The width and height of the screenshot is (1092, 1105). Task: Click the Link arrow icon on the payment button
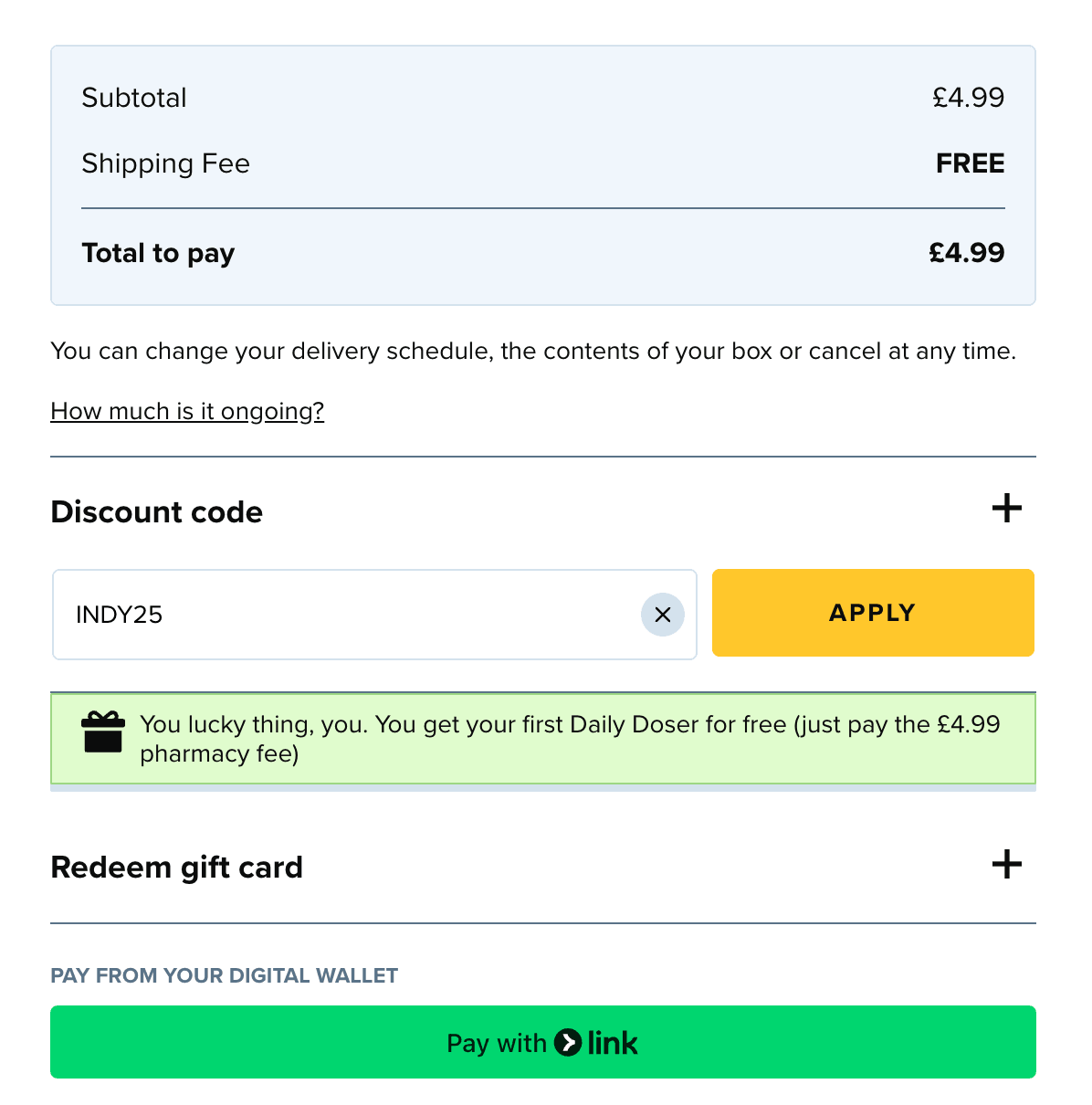coord(568,1042)
